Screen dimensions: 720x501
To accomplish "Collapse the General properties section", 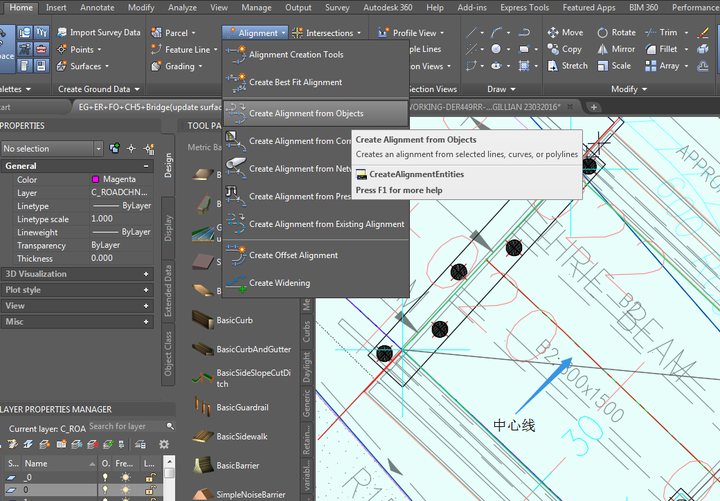I will [x=146, y=166].
